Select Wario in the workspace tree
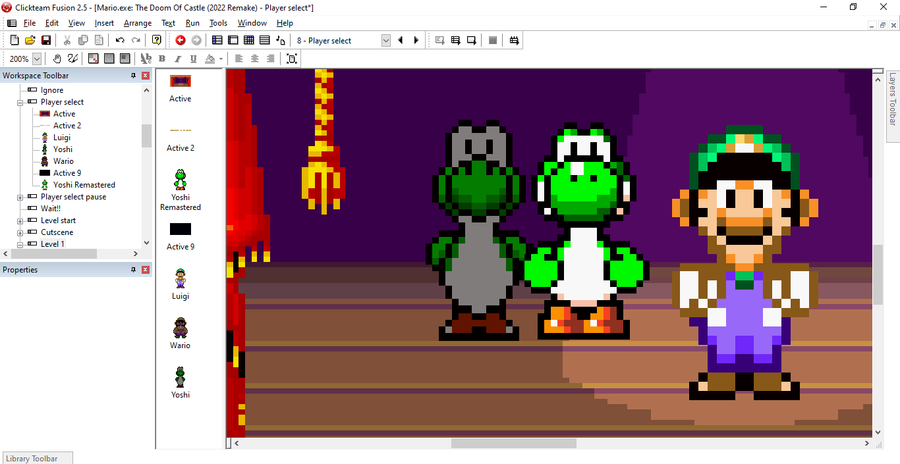The height and width of the screenshot is (464, 900). coord(63,161)
